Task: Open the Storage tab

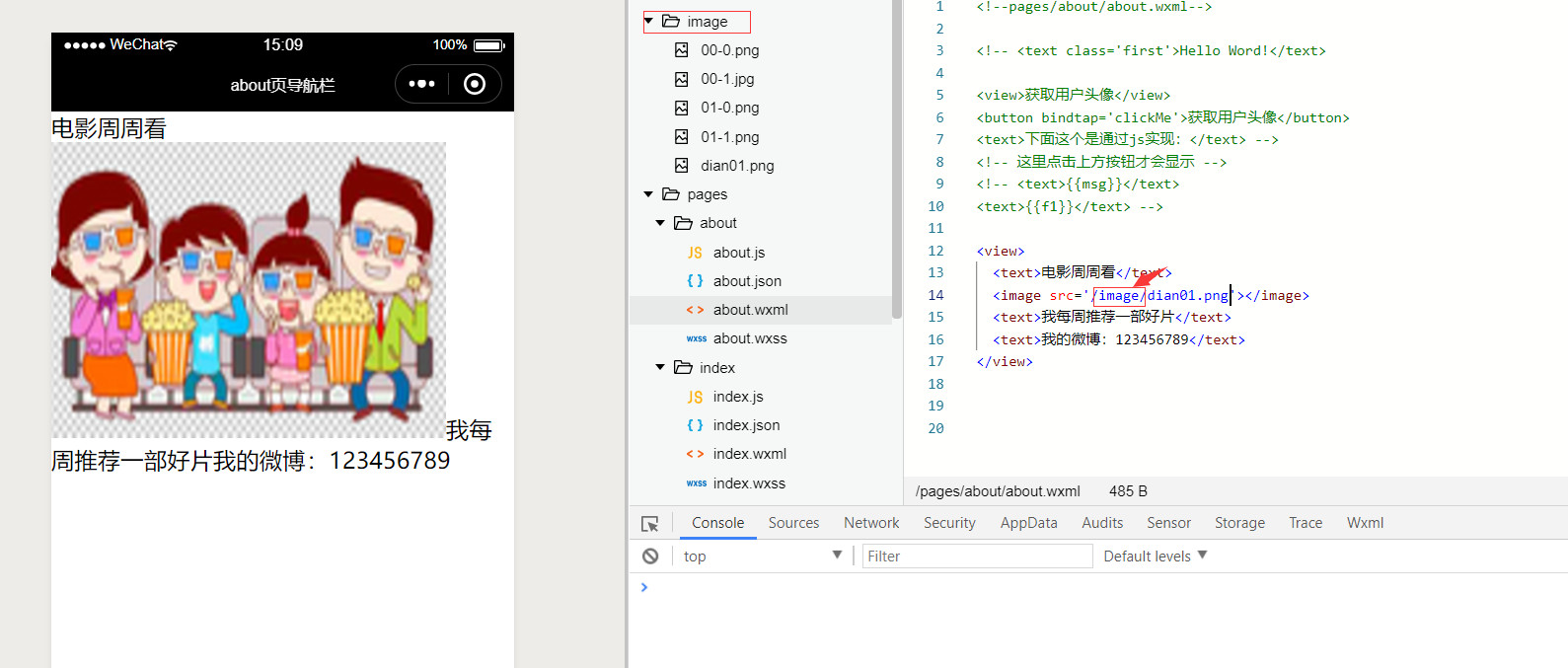Action: (1239, 523)
